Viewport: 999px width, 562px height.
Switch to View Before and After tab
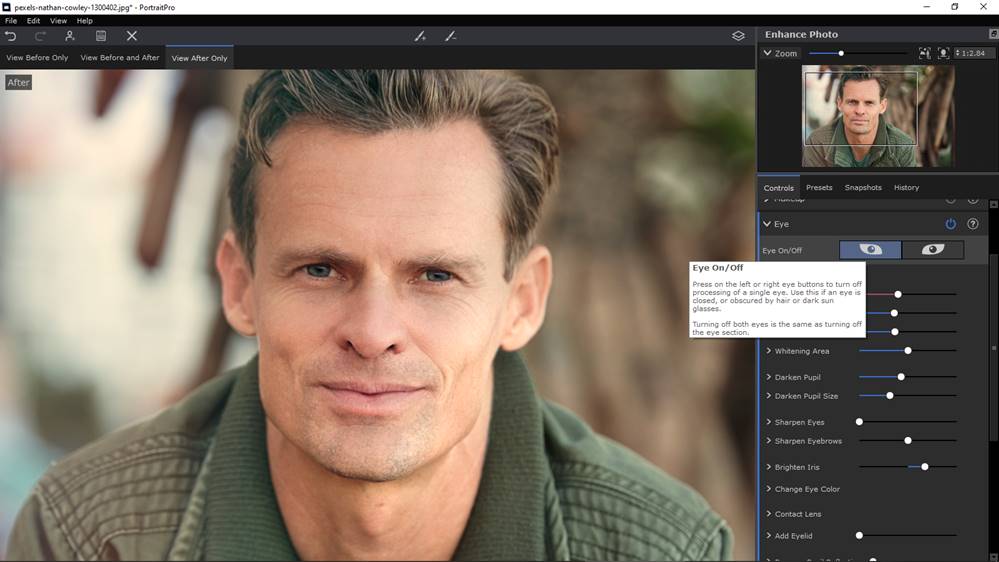tap(120, 57)
